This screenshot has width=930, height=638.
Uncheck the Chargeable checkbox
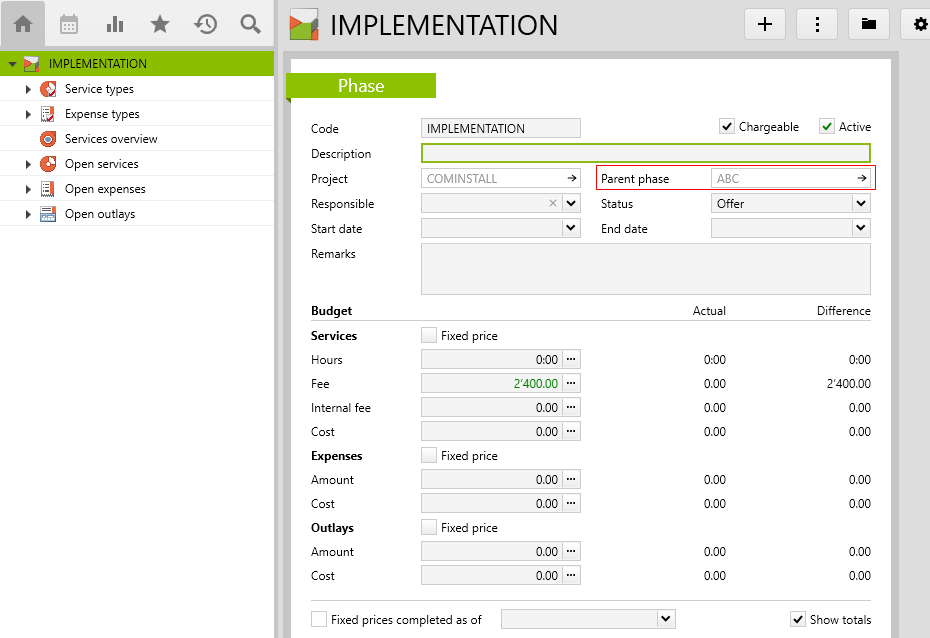coord(727,127)
